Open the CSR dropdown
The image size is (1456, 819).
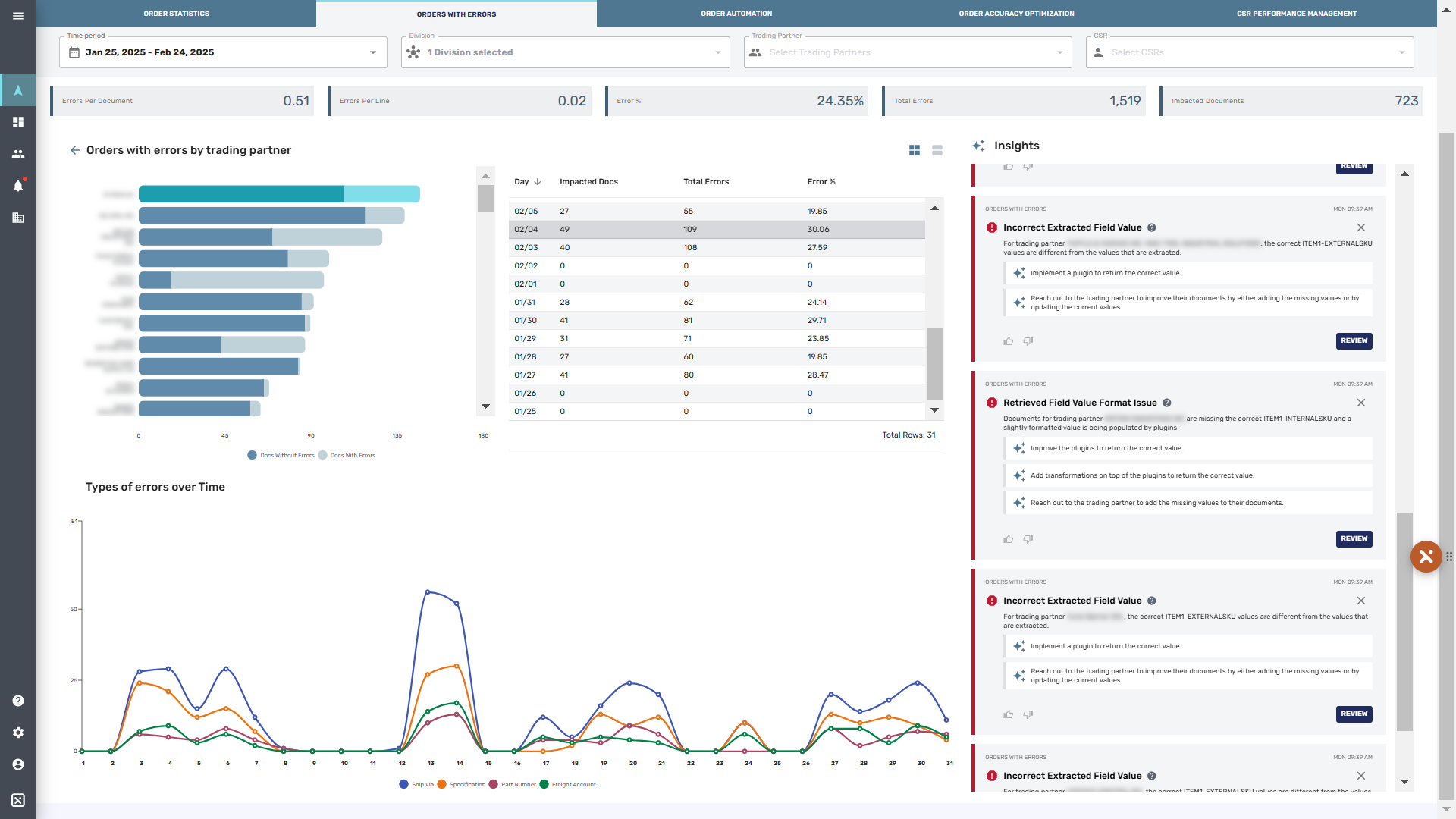coord(1250,52)
